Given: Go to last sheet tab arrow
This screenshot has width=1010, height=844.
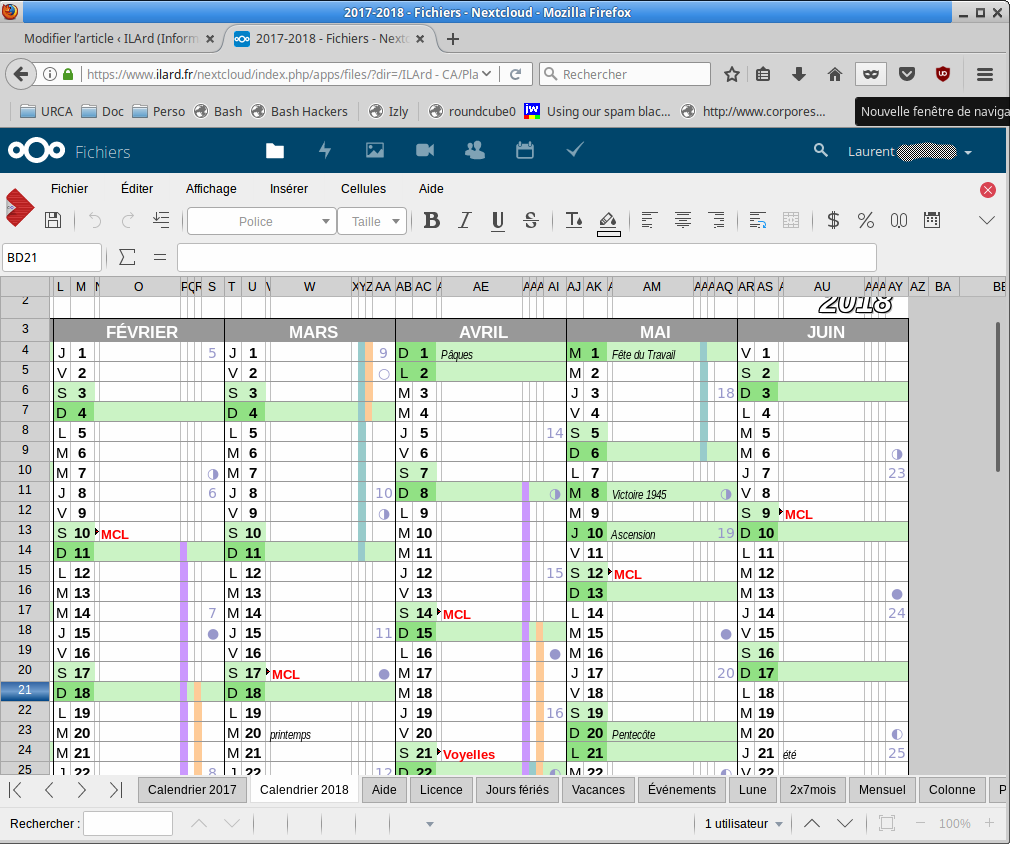Looking at the screenshot, I should tap(115, 790).
